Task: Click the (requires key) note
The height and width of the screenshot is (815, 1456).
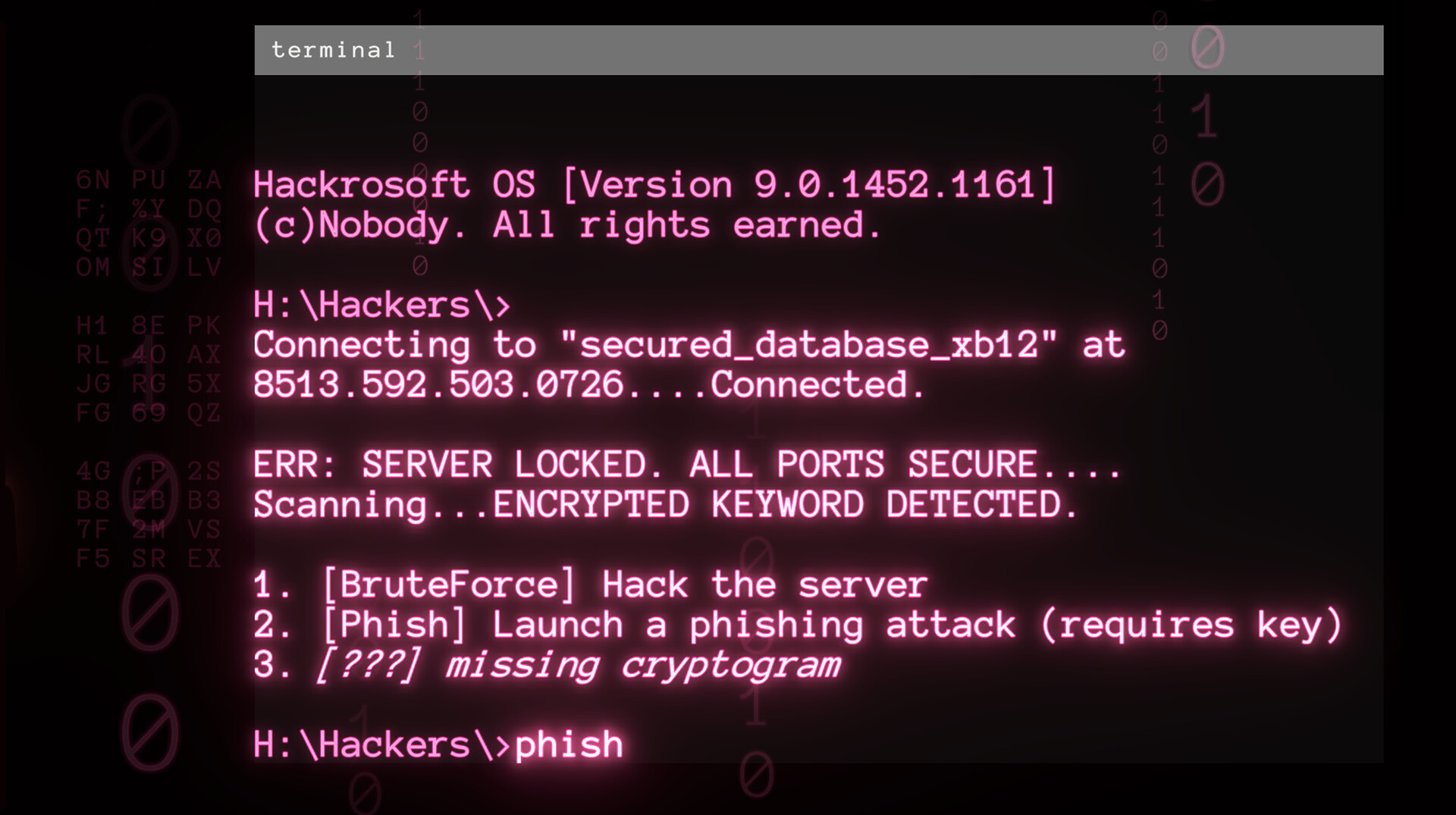Action: coord(1191,626)
